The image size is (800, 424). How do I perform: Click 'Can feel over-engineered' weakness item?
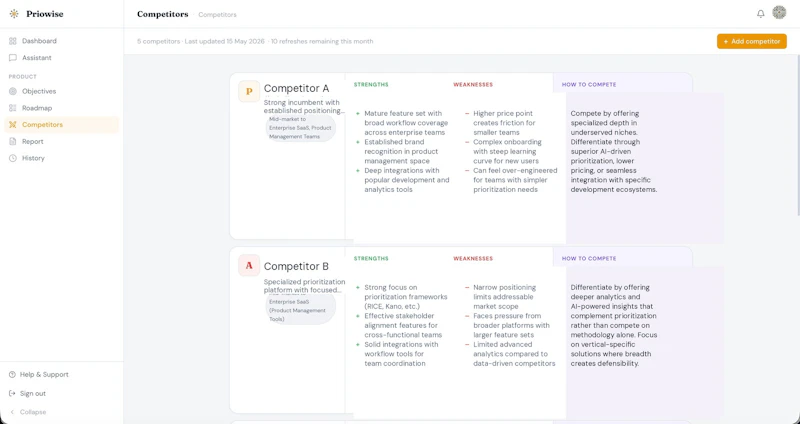tap(515, 180)
